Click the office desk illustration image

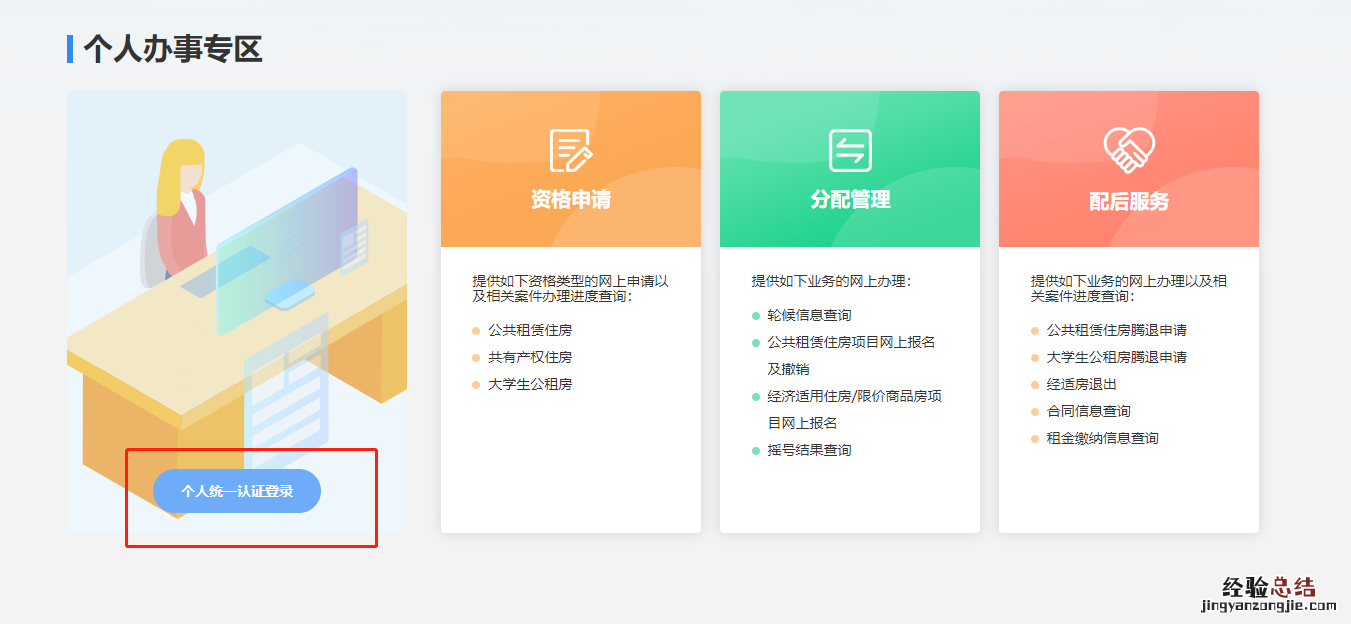[237, 290]
